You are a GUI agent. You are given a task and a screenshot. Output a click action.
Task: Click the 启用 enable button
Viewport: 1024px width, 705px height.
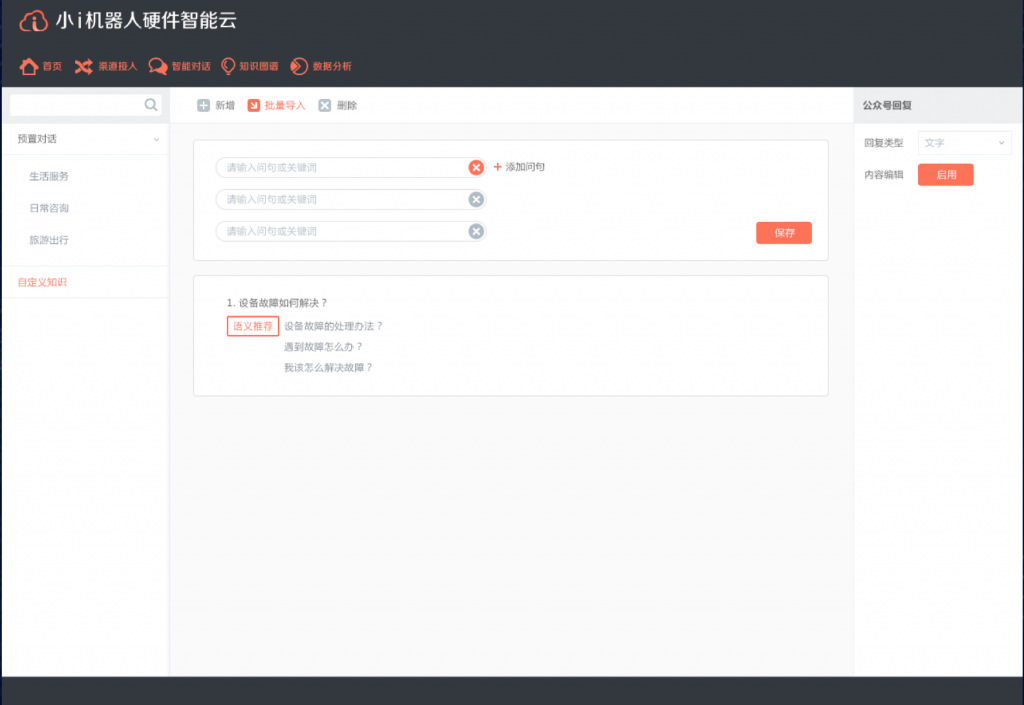(x=945, y=174)
